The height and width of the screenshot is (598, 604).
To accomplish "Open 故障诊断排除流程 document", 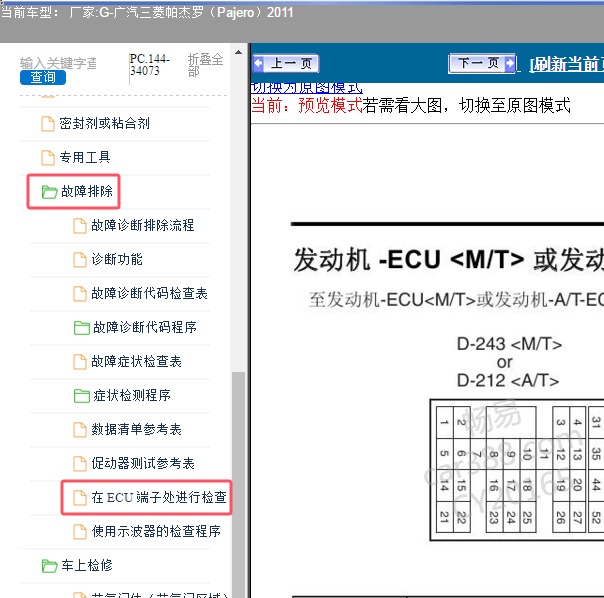I will [x=143, y=225].
